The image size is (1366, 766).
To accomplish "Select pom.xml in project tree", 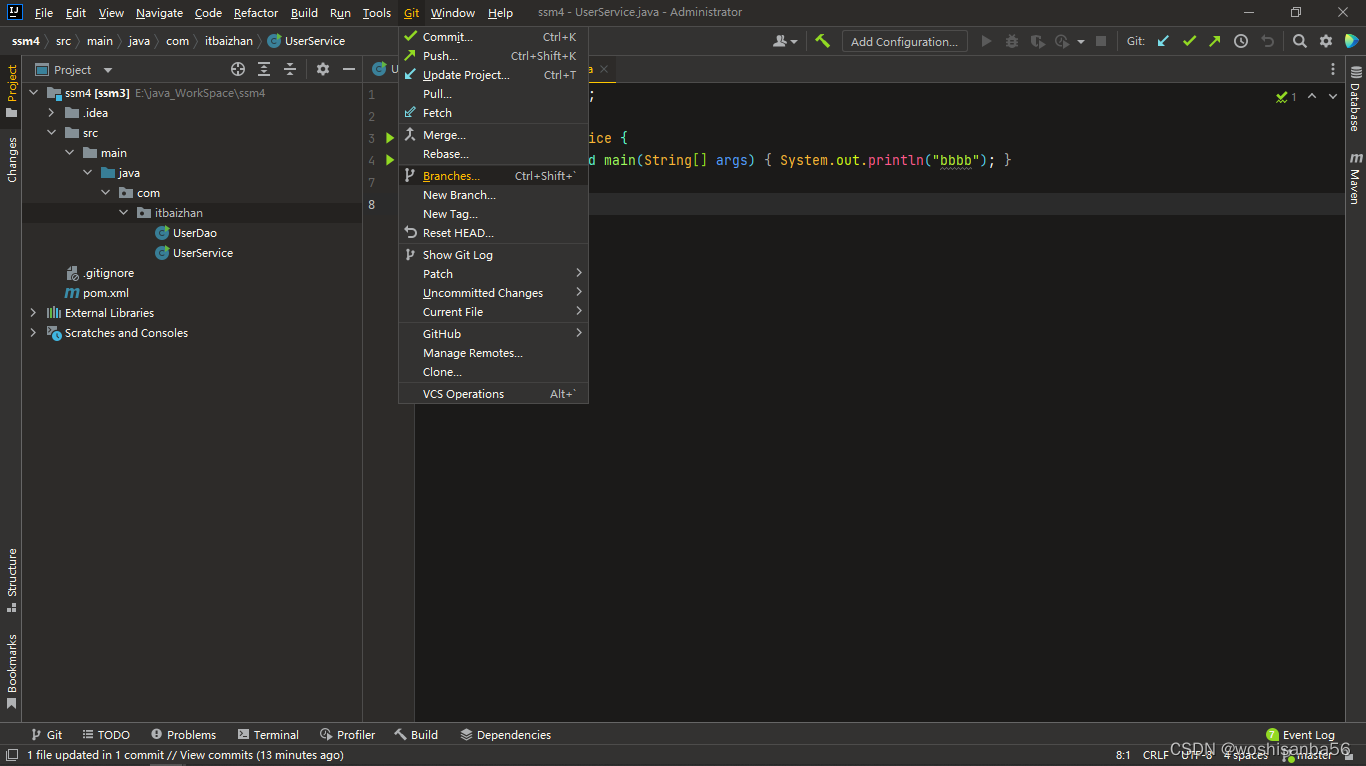I will pos(97,293).
